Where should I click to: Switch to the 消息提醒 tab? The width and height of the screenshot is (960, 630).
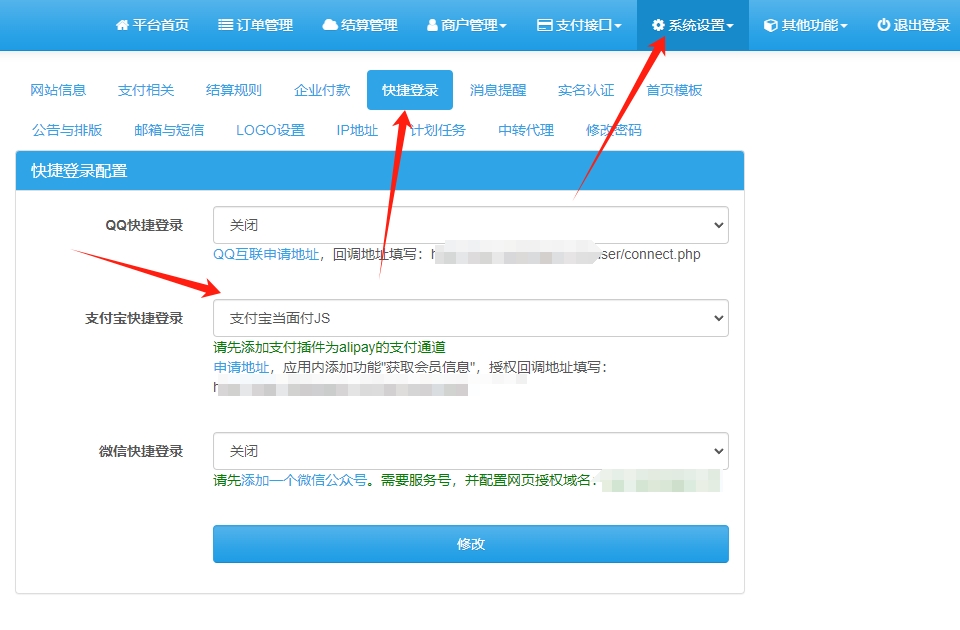coord(497,89)
